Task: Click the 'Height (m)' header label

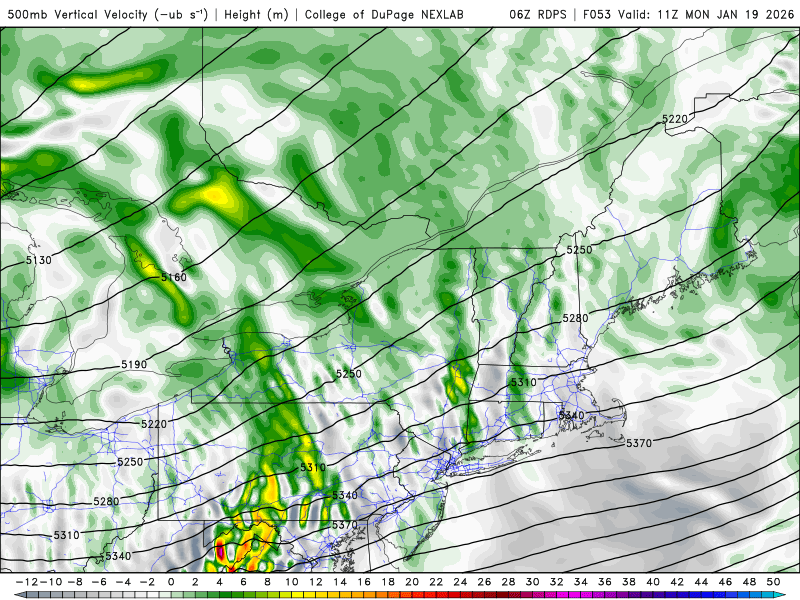Action: [256, 14]
